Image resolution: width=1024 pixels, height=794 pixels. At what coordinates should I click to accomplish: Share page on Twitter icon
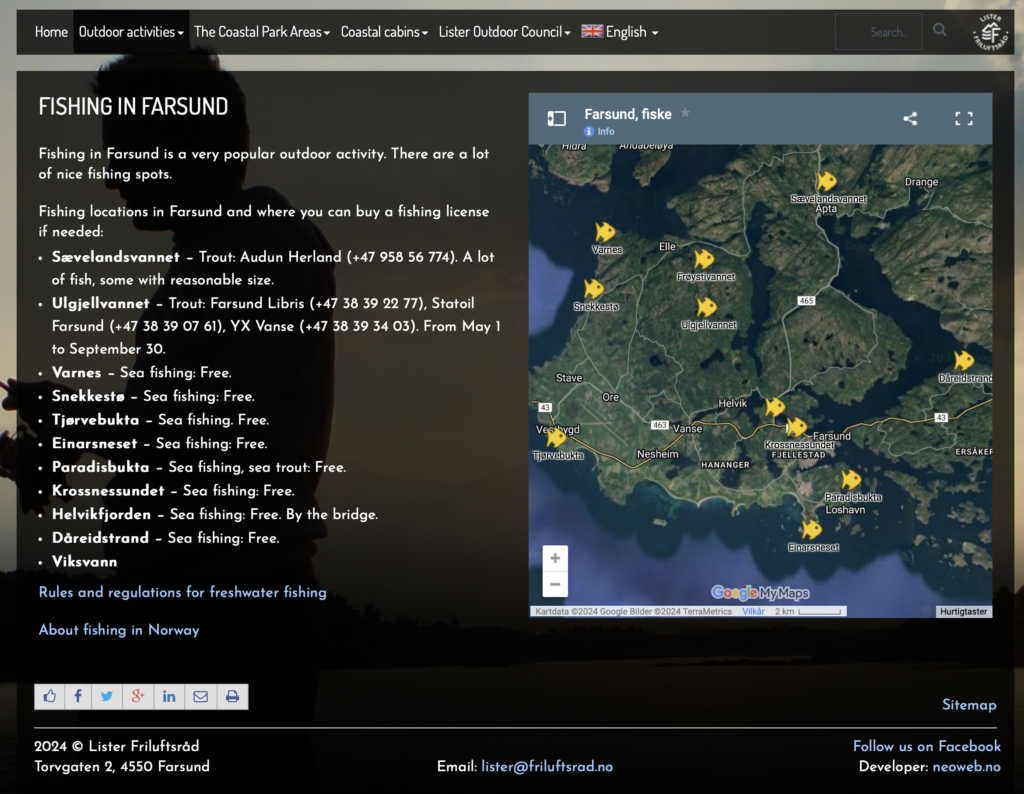107,697
